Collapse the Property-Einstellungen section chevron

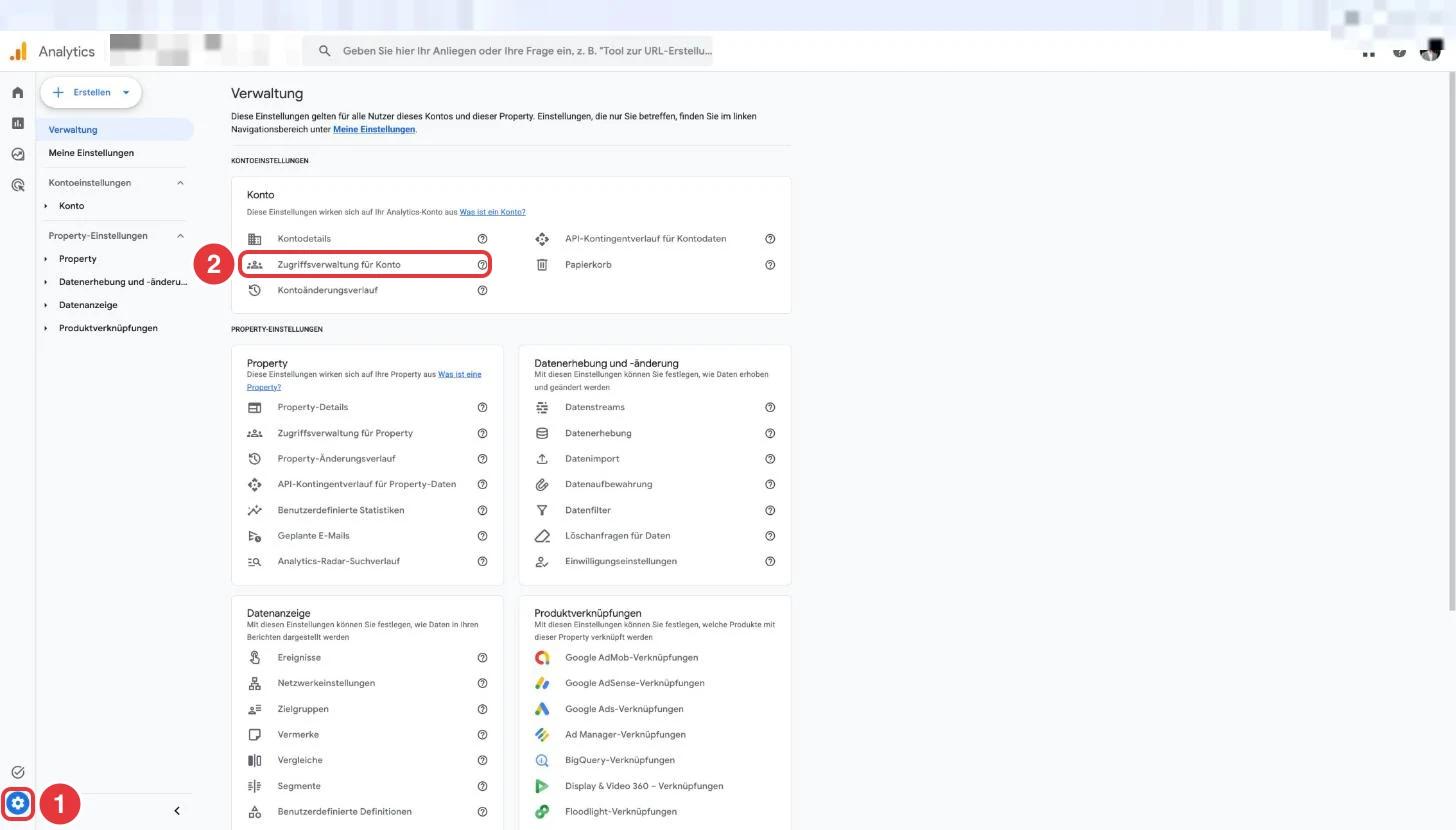coord(180,236)
